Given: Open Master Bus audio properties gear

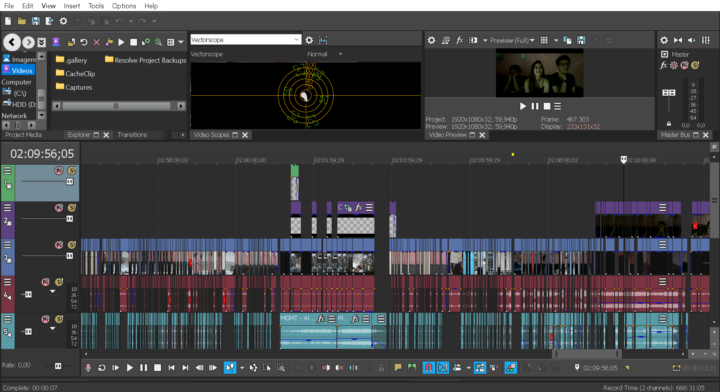Looking at the screenshot, I should point(664,40).
